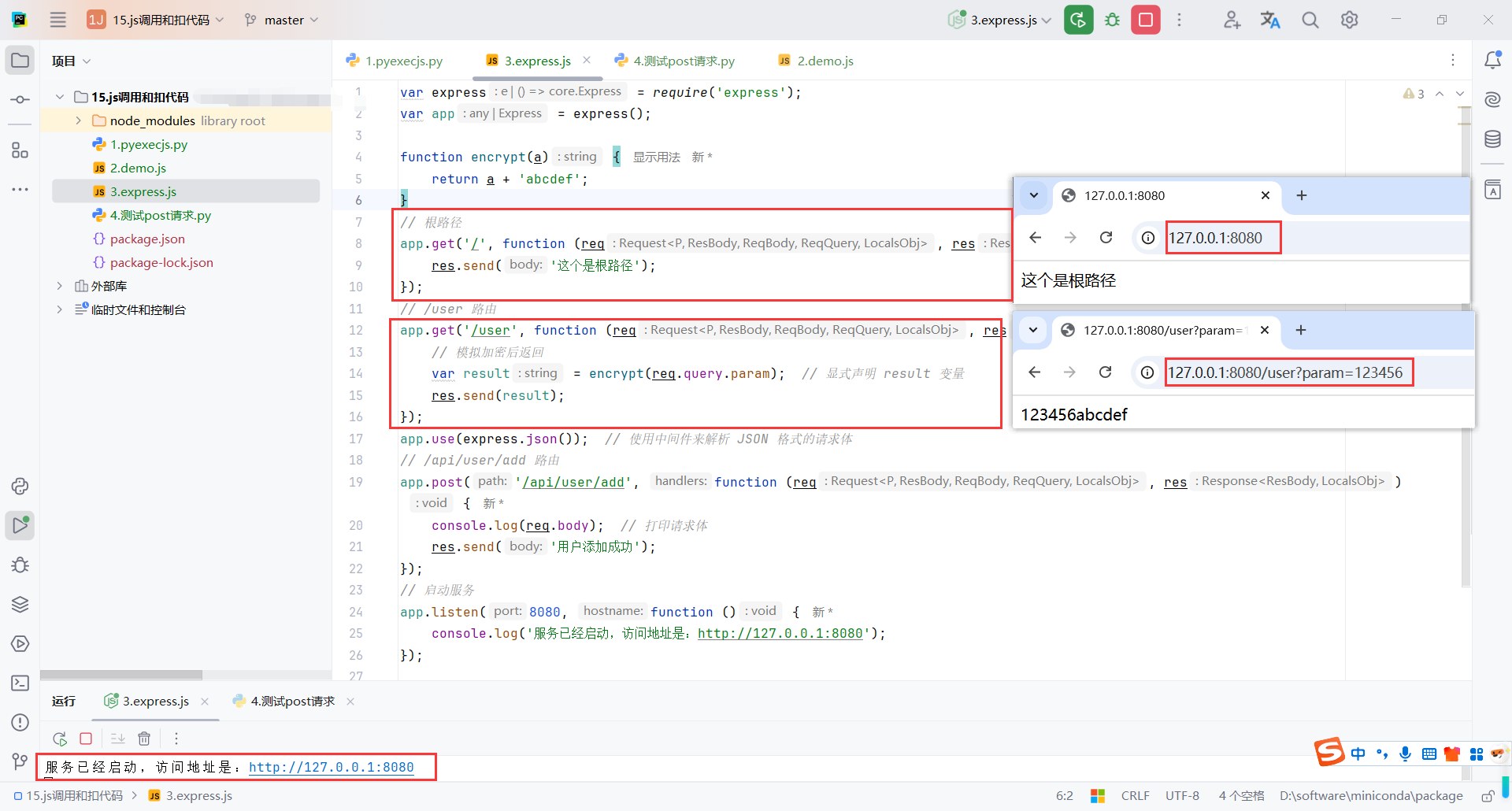Open the Debug tool window in sidebar

coord(20,565)
